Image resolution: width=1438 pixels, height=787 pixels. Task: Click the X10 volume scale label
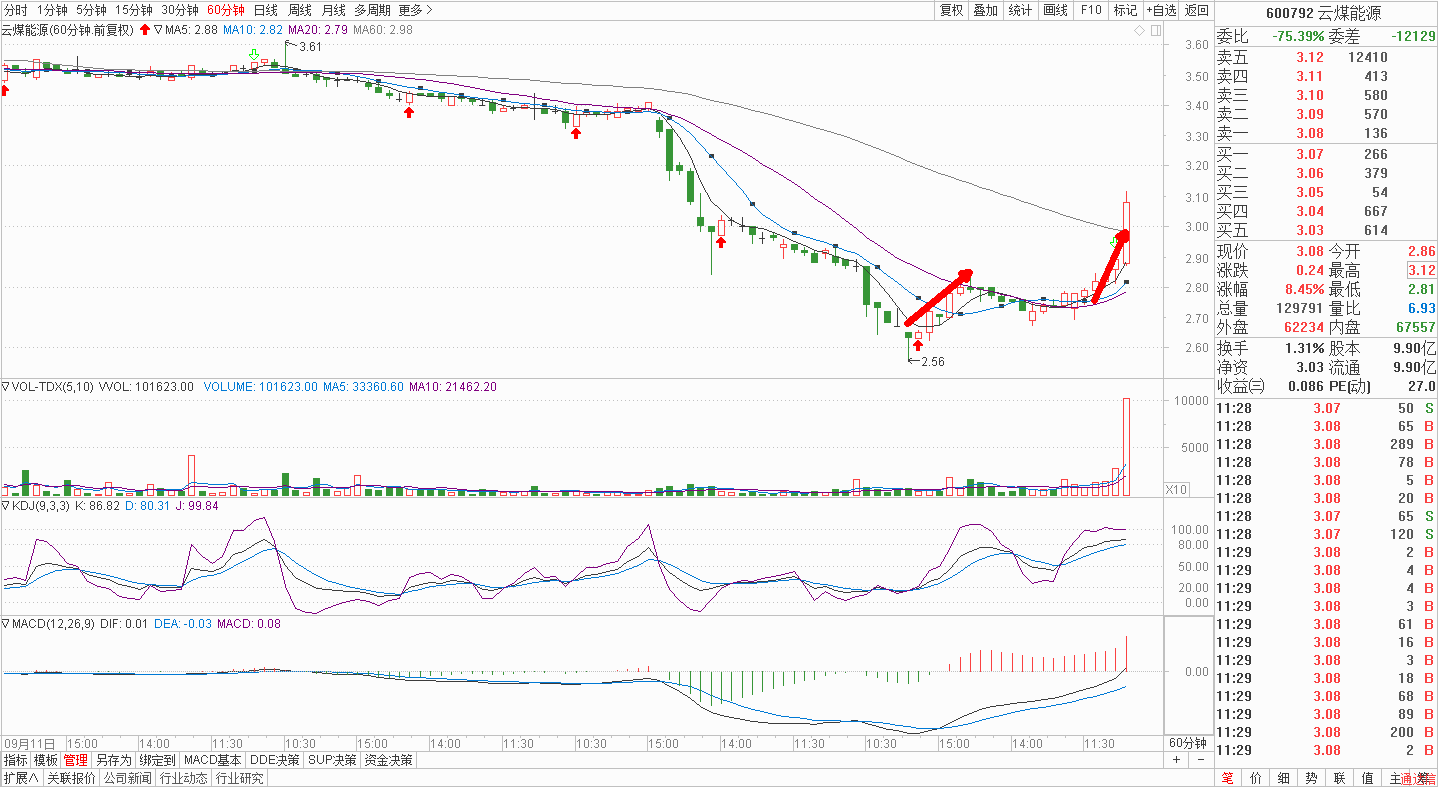1177,489
